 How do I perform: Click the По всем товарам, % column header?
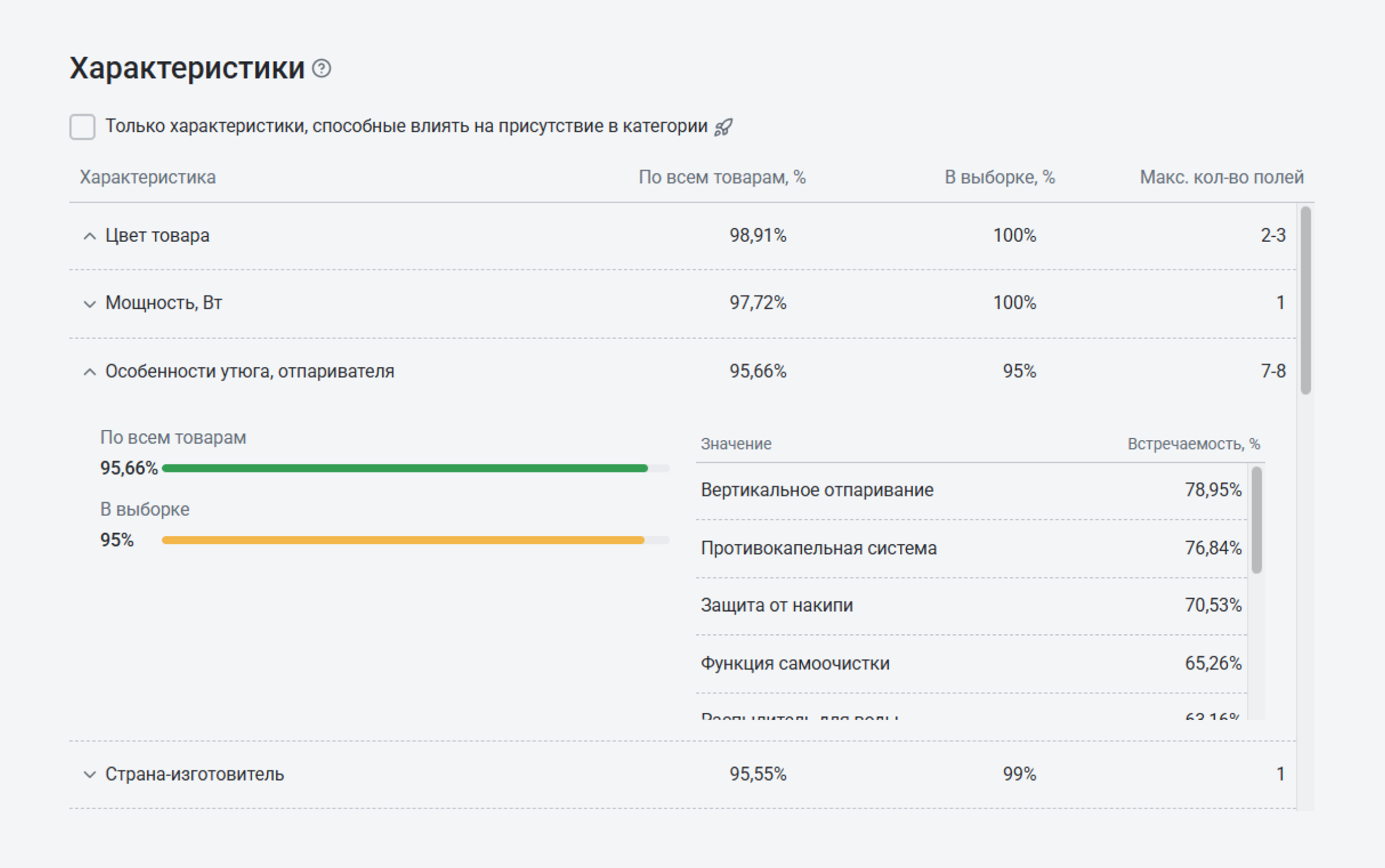click(x=722, y=178)
